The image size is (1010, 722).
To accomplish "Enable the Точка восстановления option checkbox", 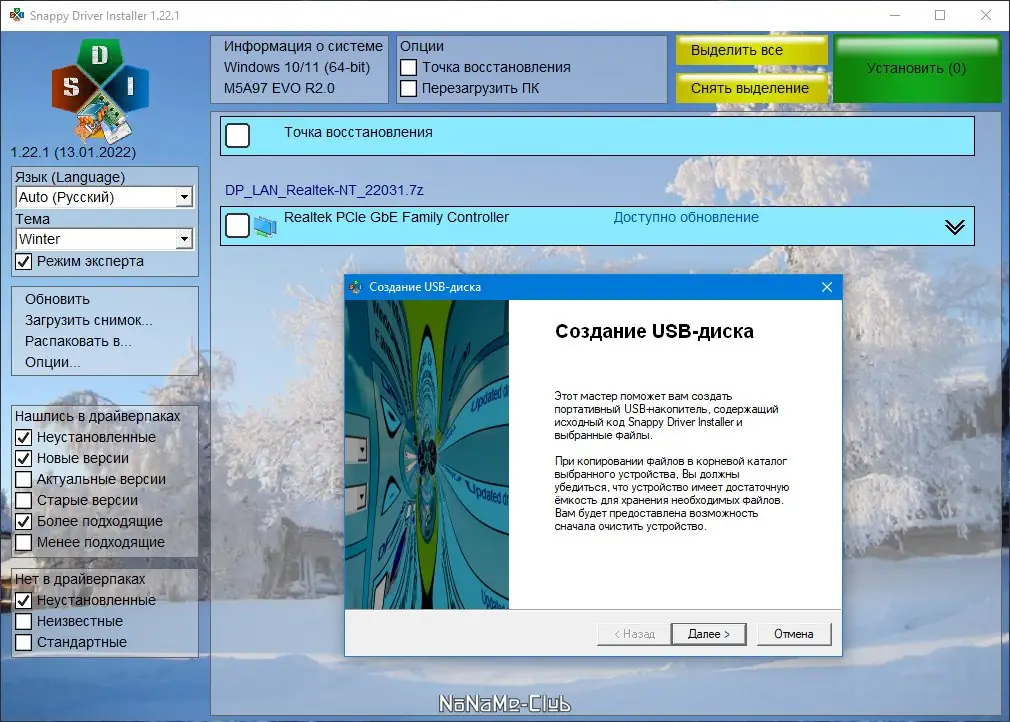I will [411, 67].
